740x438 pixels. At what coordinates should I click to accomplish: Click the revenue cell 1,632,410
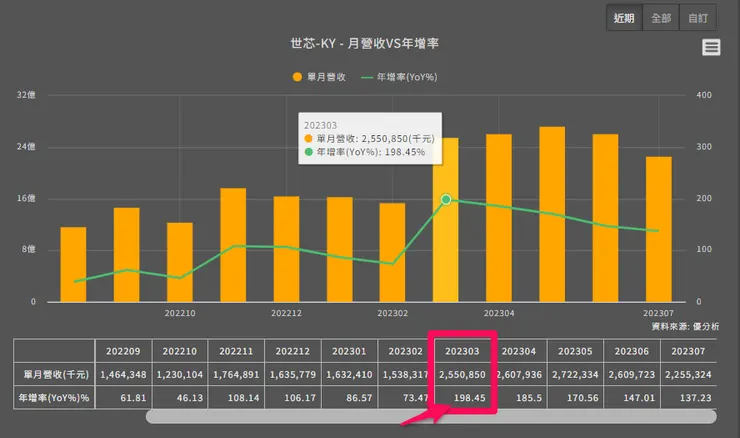pyautogui.click(x=349, y=374)
